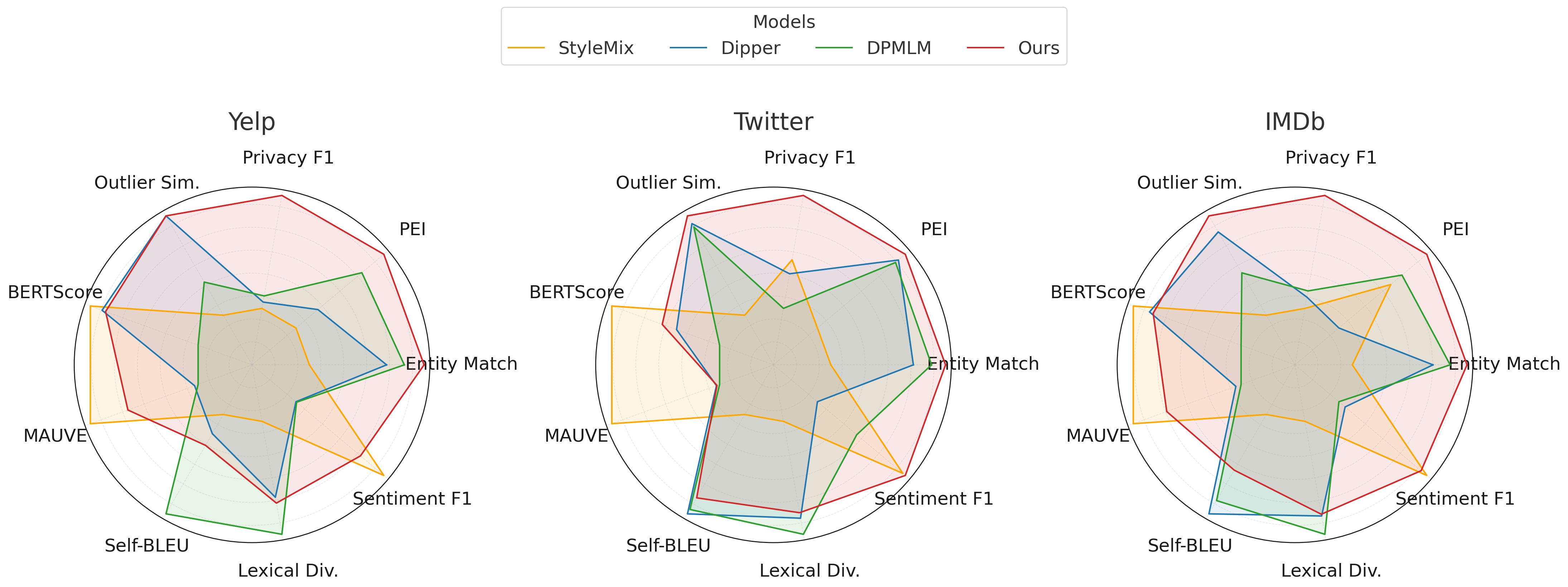Click PEI axis label on Twitter chart
Screen dimensions: 1568x587
(x=934, y=229)
